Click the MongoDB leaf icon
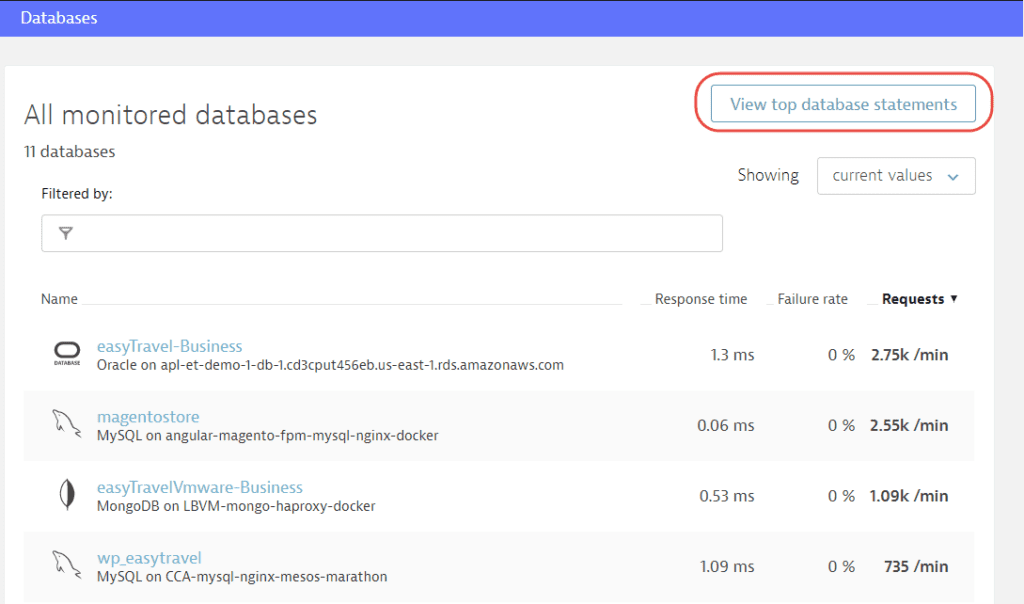This screenshot has height=604, width=1024. [x=67, y=494]
